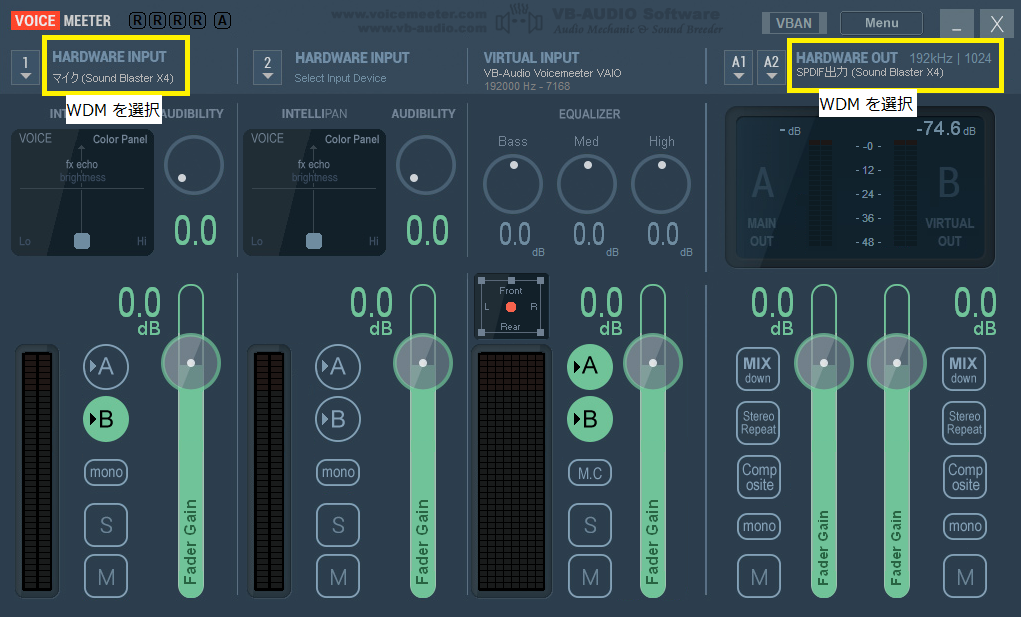The height and width of the screenshot is (617, 1021).
Task: Enable A bus routing on Hardware Input 2
Action: click(x=337, y=366)
